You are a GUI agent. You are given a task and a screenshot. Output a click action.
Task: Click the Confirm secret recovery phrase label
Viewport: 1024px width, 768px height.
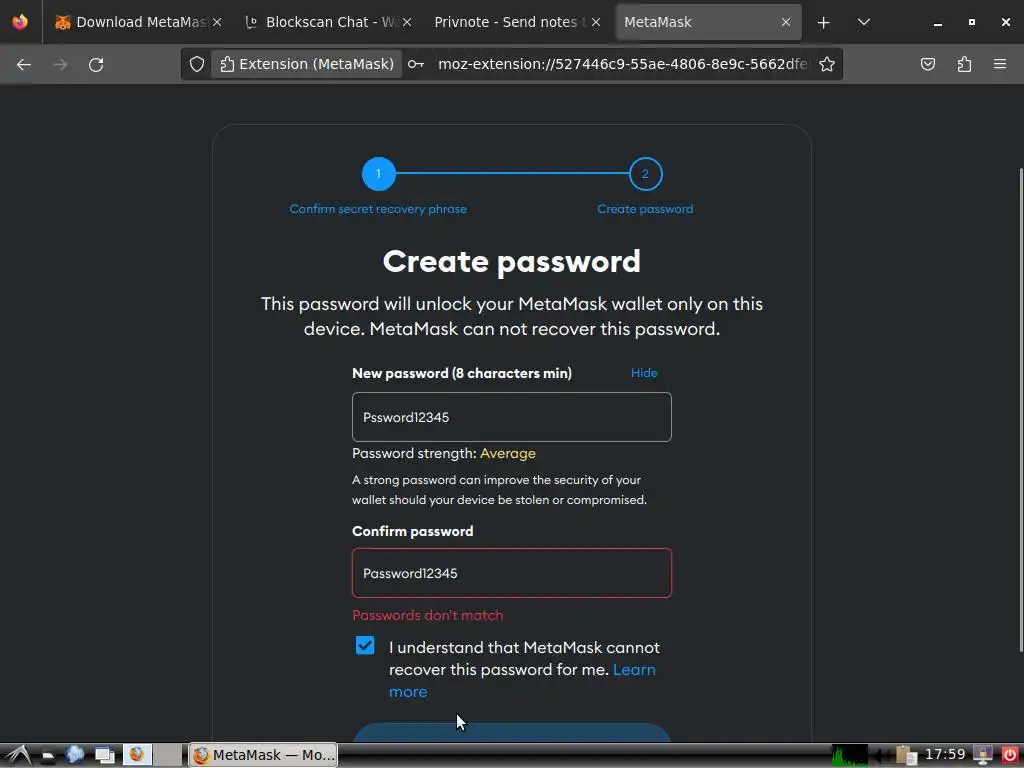coord(378,209)
